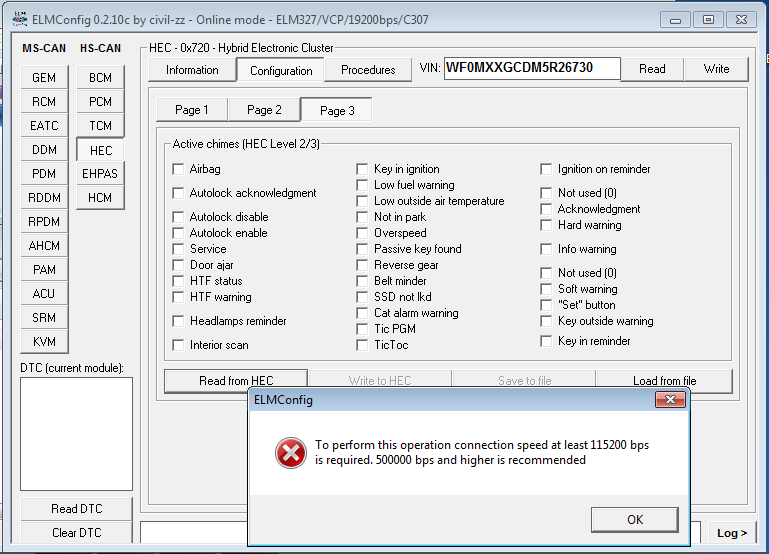Image resolution: width=769 pixels, height=554 pixels.
Task: Select the GEM module button
Action: point(44,78)
